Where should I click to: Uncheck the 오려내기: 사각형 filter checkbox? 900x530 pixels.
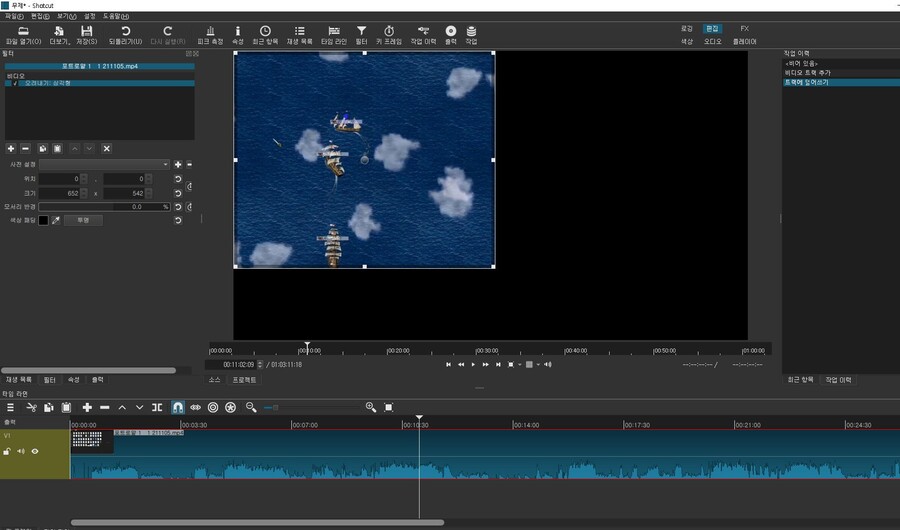(x=15, y=83)
